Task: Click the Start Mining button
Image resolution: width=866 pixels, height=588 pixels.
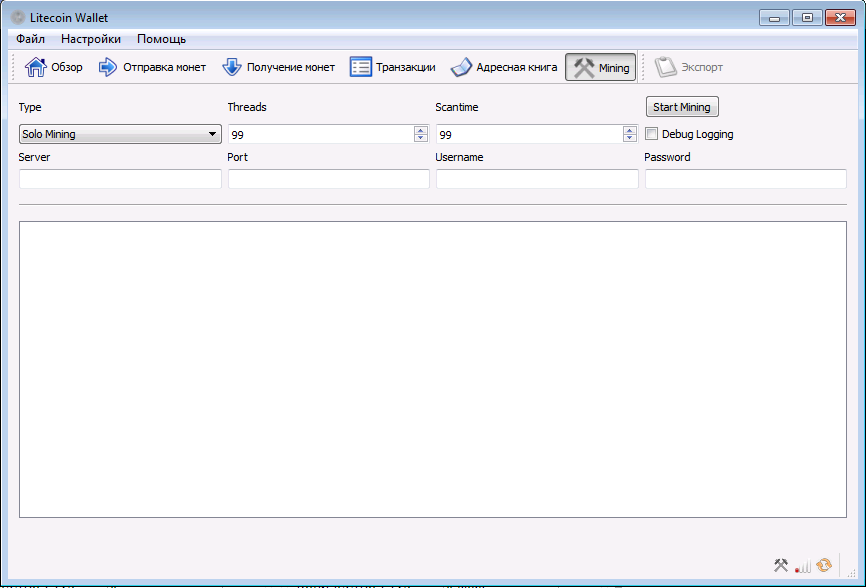Action: (682, 107)
